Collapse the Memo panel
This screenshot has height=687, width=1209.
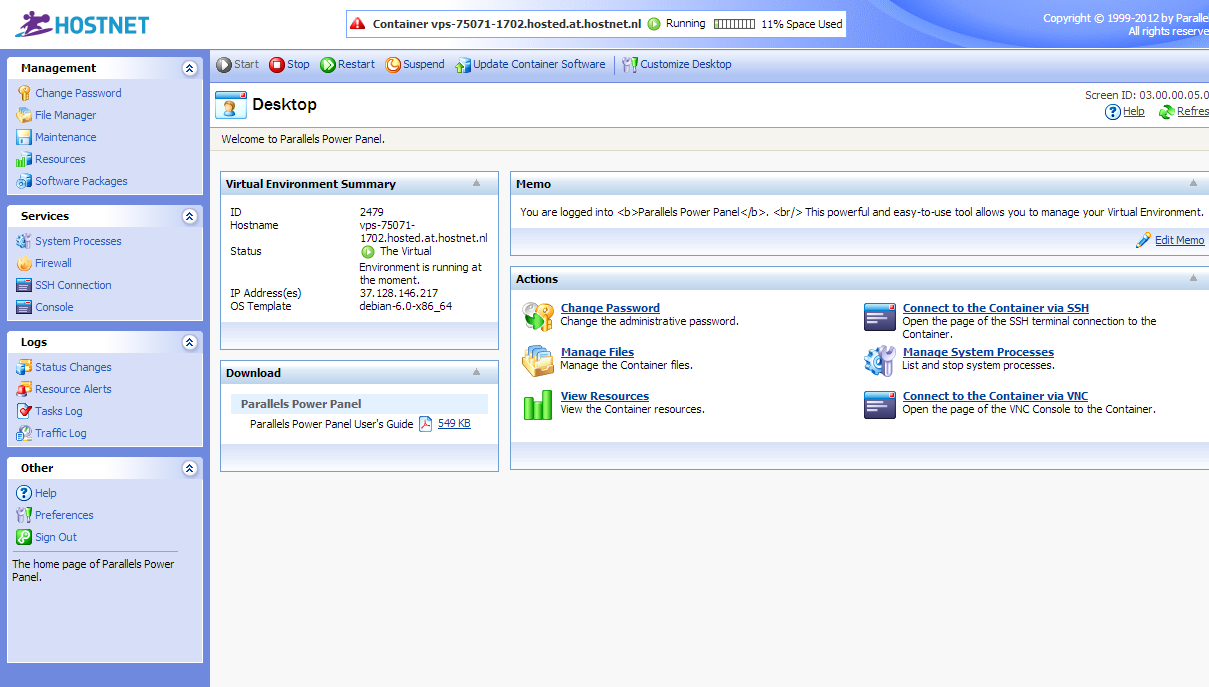click(x=1193, y=184)
